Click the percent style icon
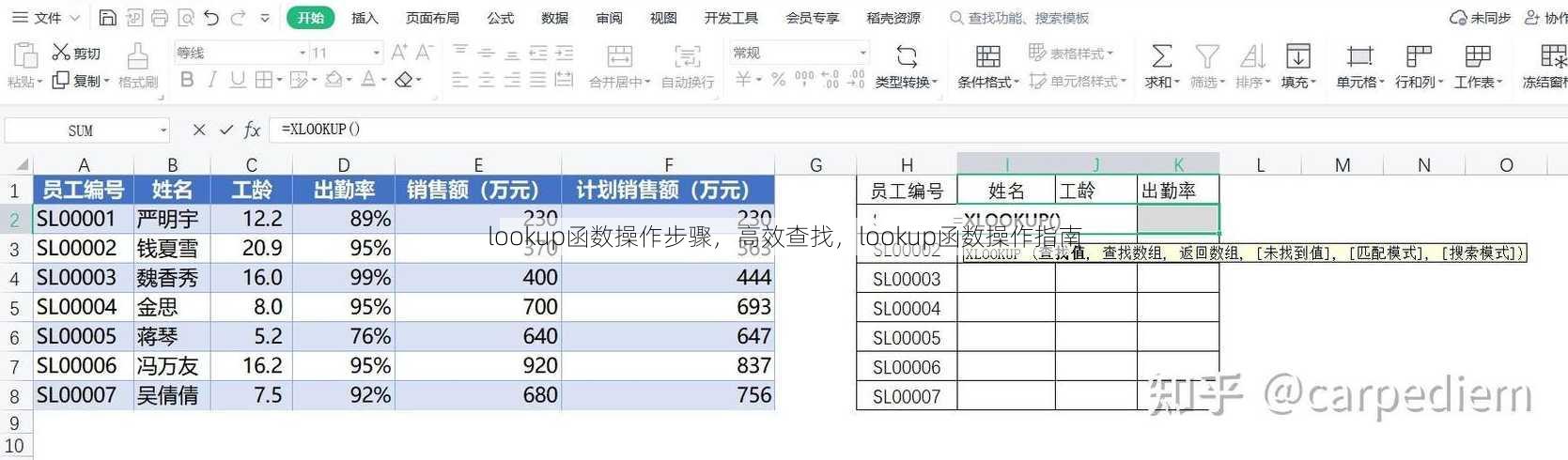The height and width of the screenshot is (460, 1568). [778, 81]
